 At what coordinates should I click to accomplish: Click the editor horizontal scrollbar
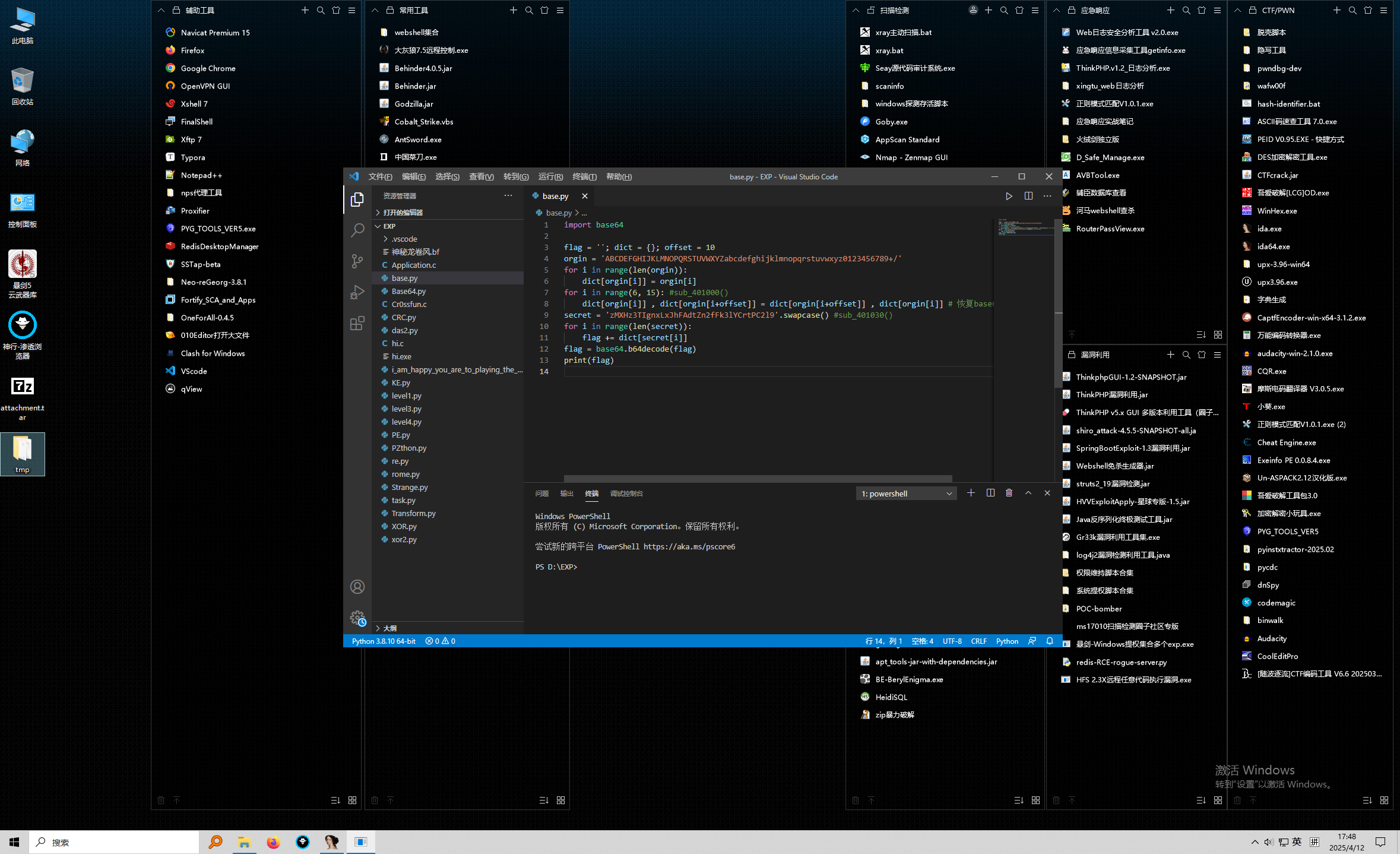[x=757, y=478]
